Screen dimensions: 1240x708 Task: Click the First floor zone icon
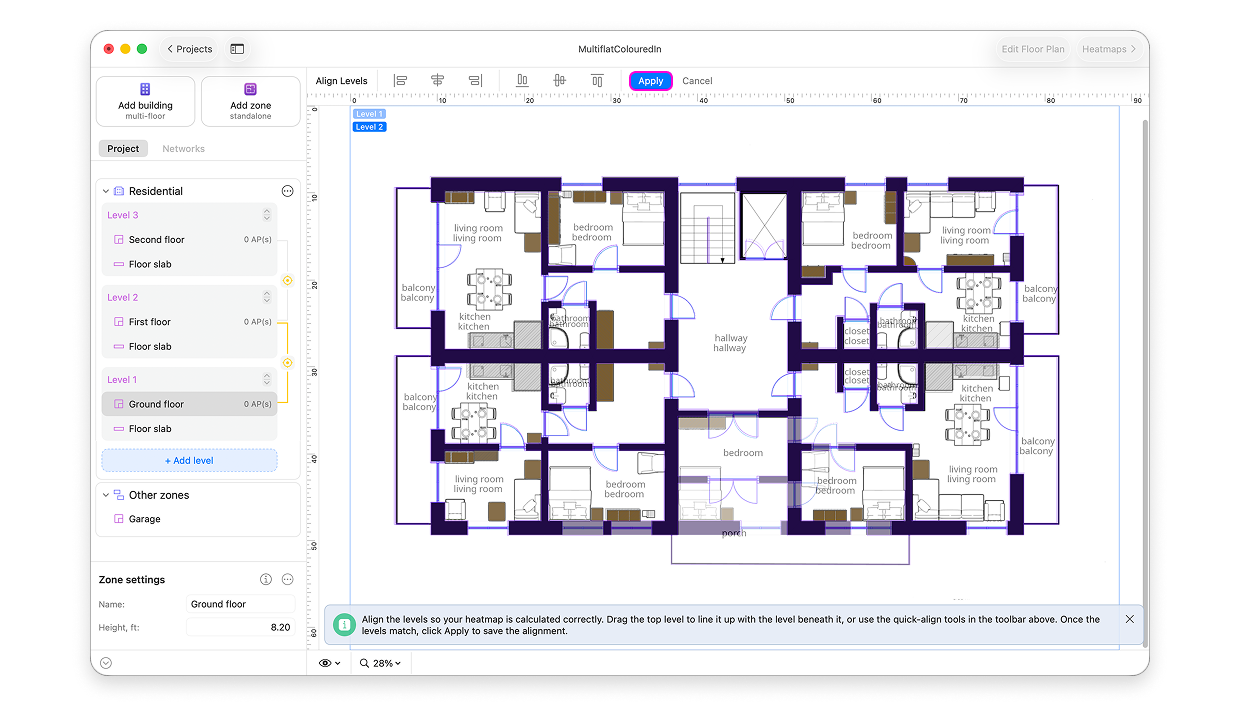pyautogui.click(x=118, y=322)
